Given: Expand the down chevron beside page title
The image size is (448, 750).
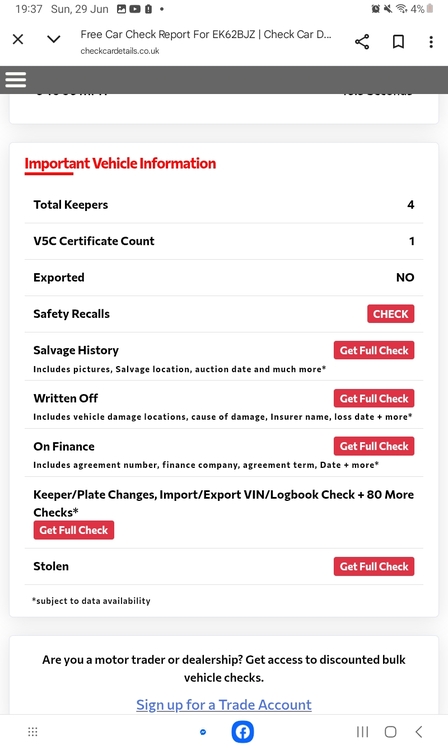Looking at the screenshot, I should 54,39.
